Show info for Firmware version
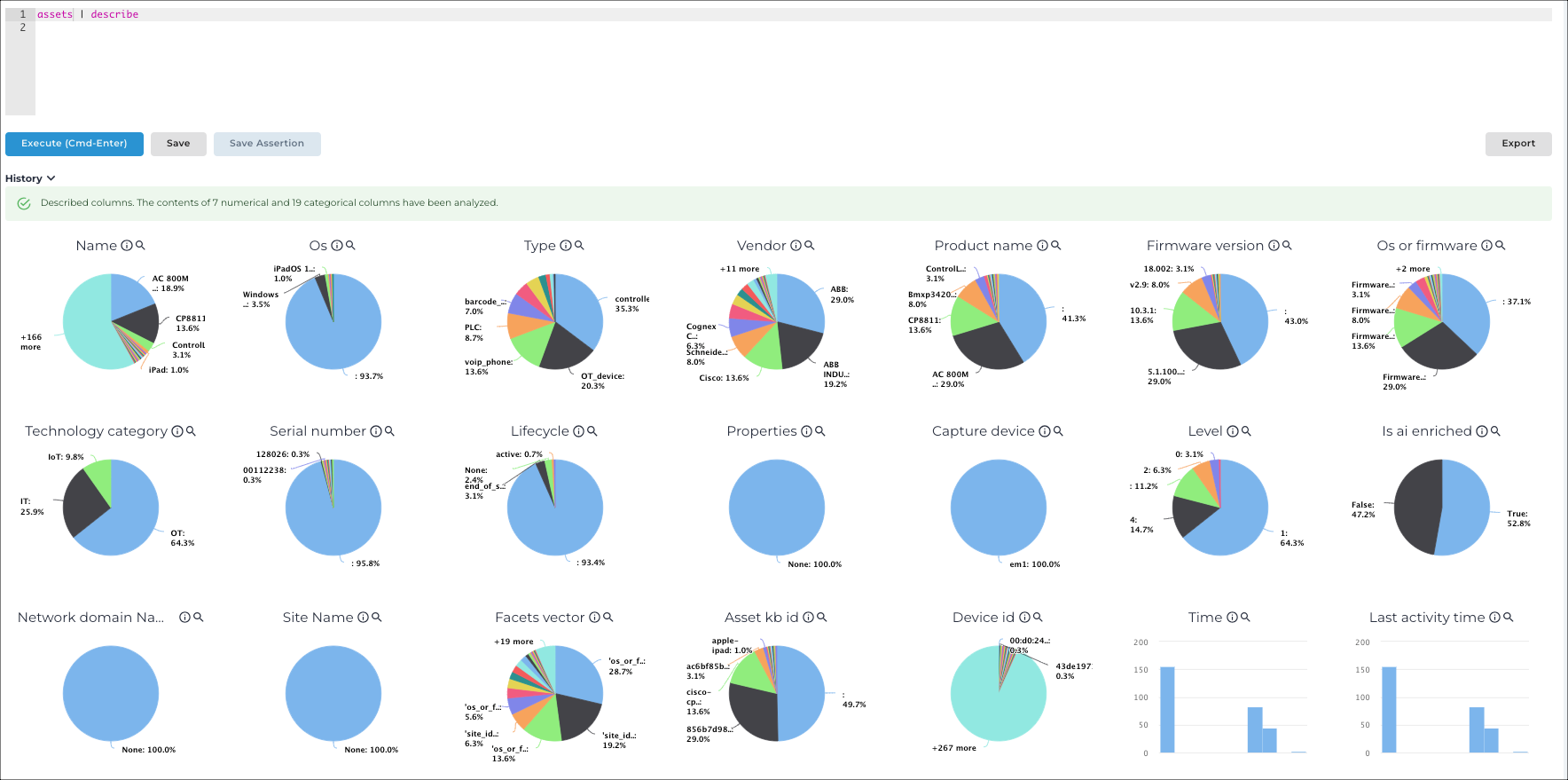 [x=1274, y=246]
